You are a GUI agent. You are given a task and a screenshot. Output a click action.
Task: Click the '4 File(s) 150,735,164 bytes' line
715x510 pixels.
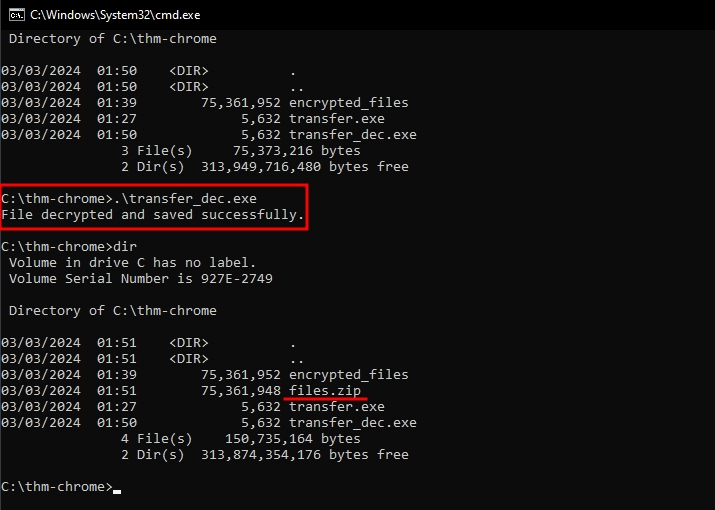click(241, 439)
